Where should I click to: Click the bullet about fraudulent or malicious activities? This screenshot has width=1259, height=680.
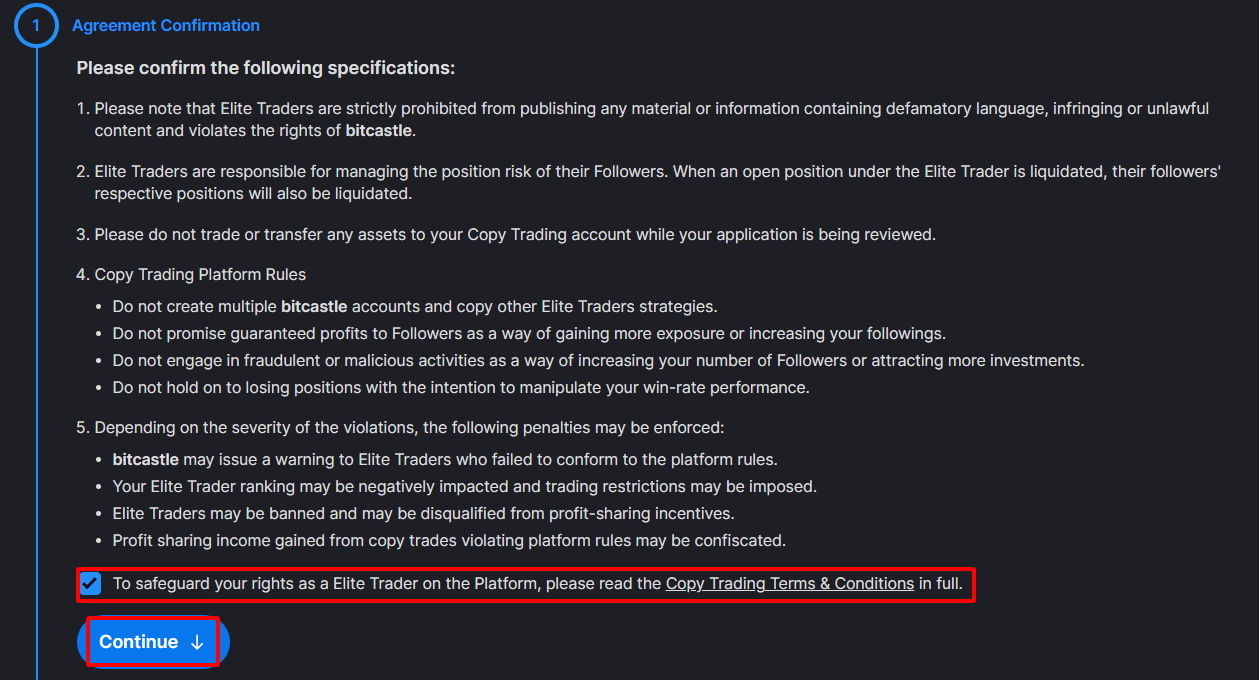pos(598,360)
